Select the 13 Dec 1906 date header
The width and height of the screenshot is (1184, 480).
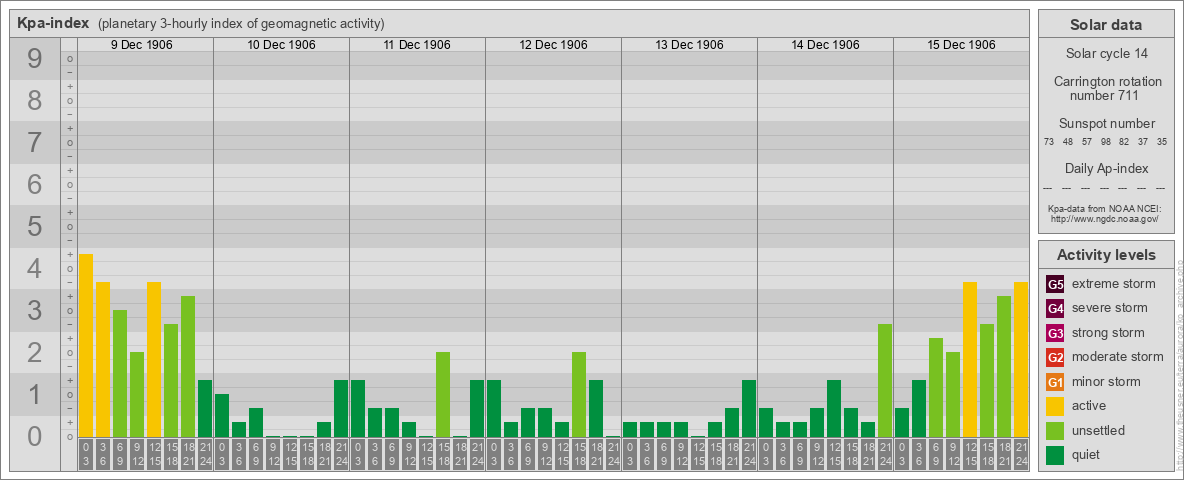689,45
